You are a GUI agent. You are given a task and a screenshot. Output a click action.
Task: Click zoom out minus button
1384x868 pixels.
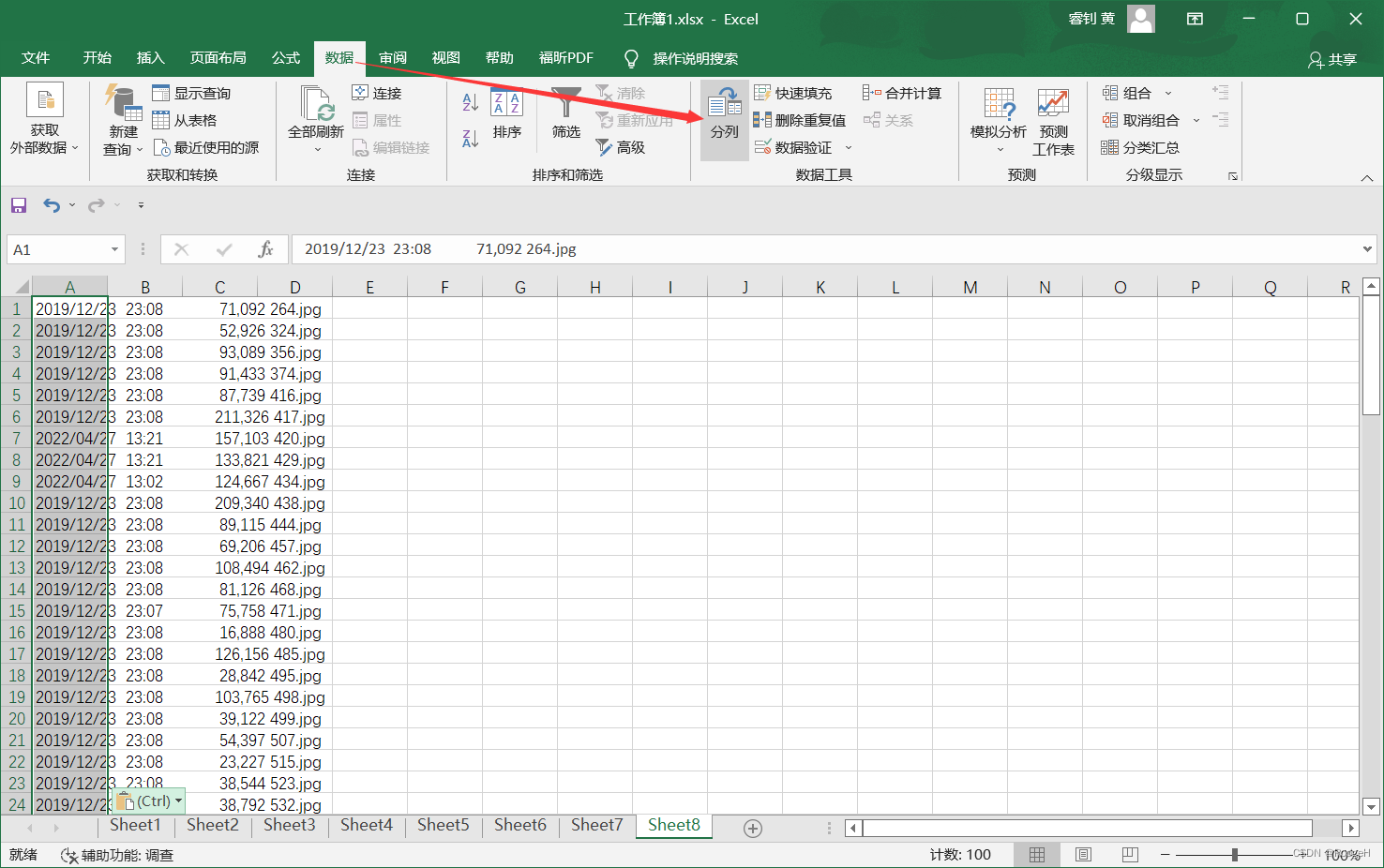1165,855
